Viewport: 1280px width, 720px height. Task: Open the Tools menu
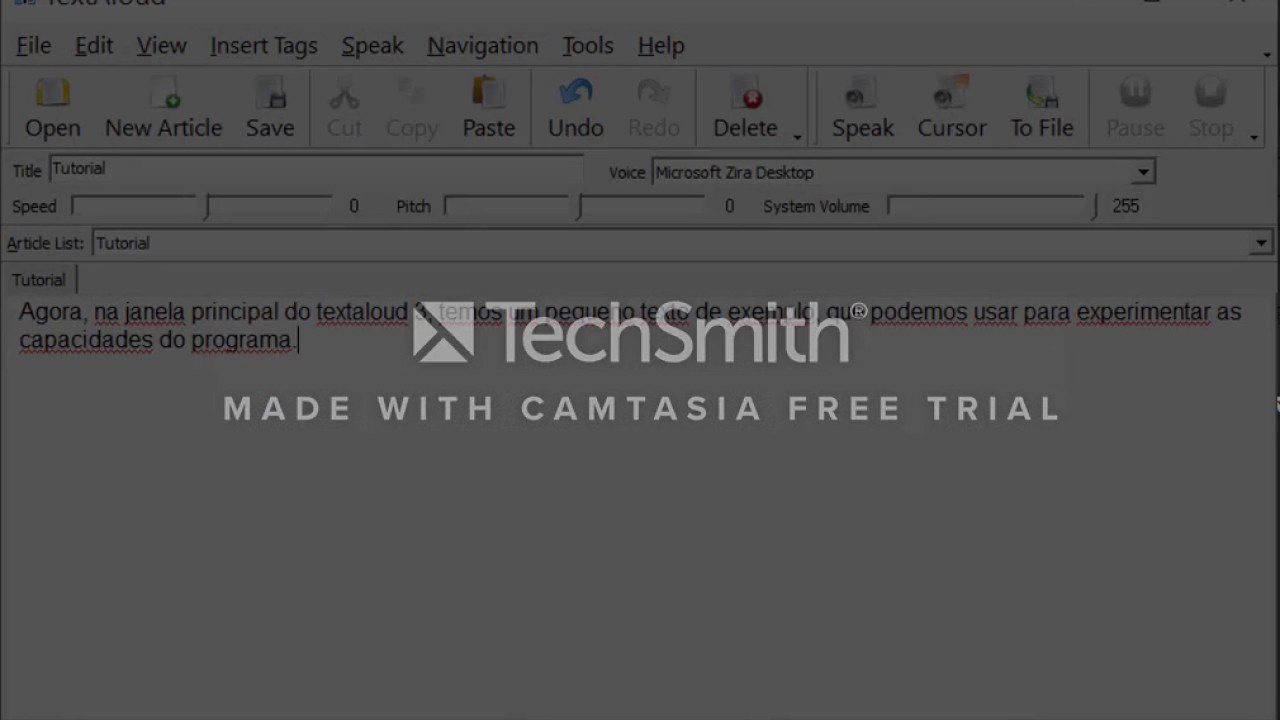point(587,45)
